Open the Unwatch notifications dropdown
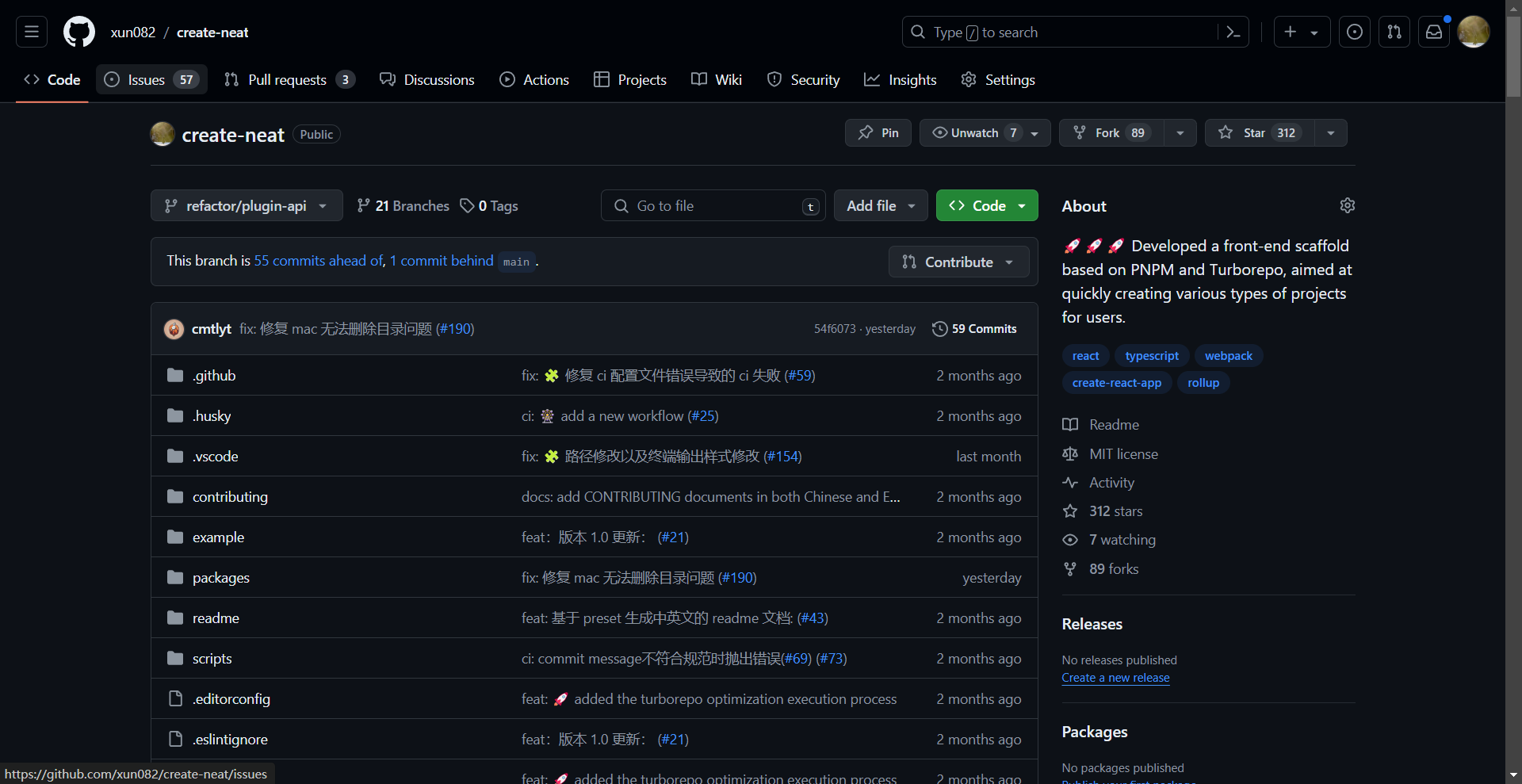Screen dimensions: 1522x784 coord(985,132)
